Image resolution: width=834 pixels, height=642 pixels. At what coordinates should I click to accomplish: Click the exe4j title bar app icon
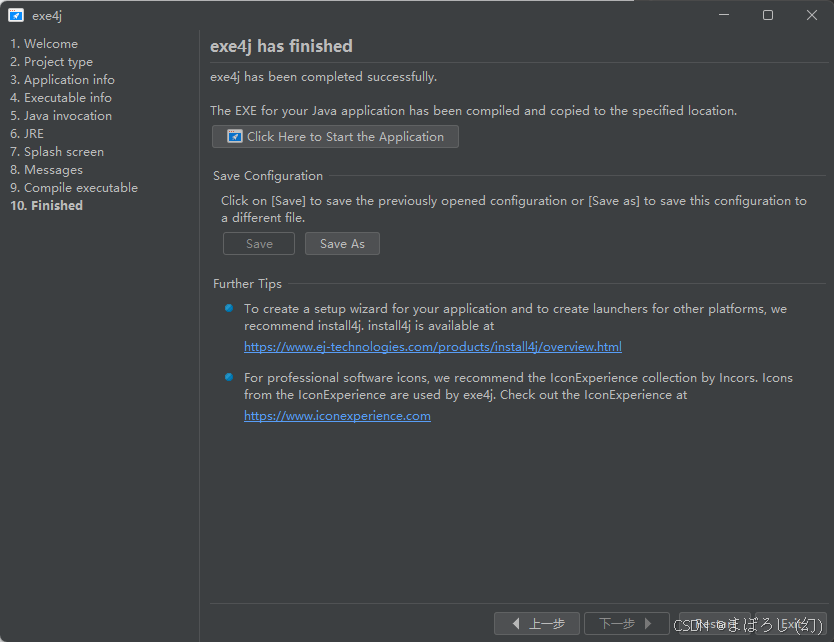coord(16,15)
